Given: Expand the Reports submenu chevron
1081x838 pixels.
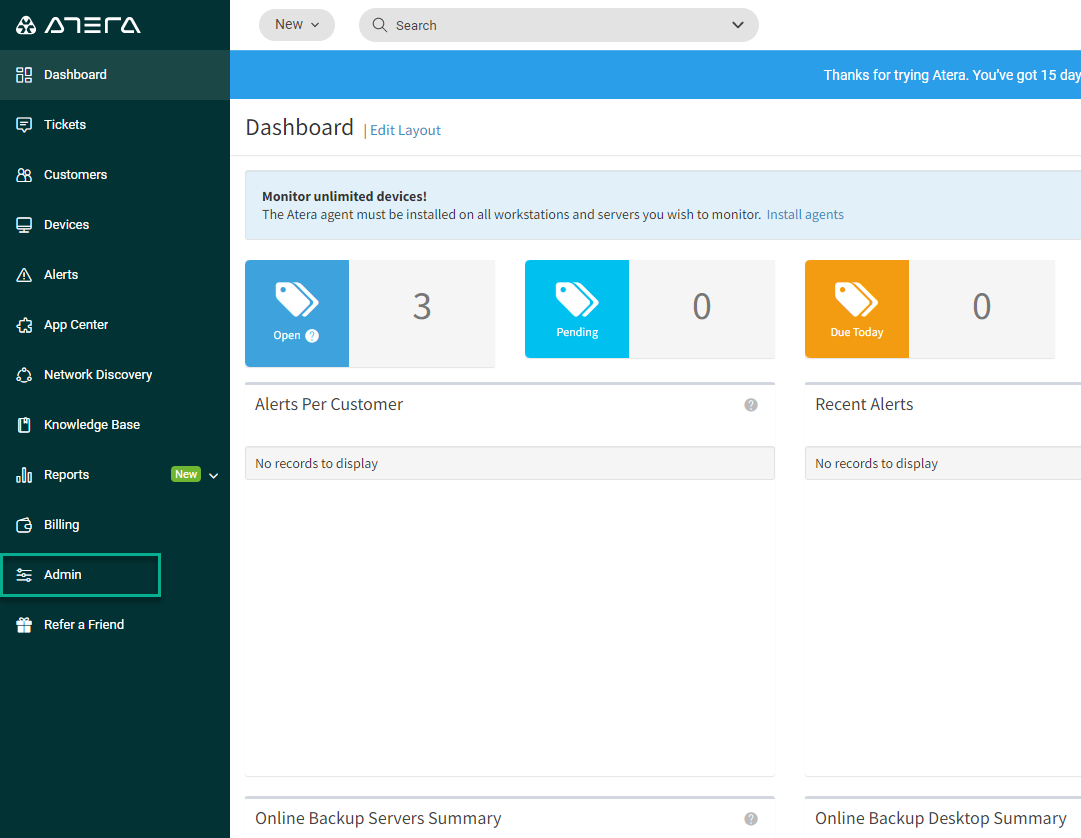Looking at the screenshot, I should pos(214,476).
